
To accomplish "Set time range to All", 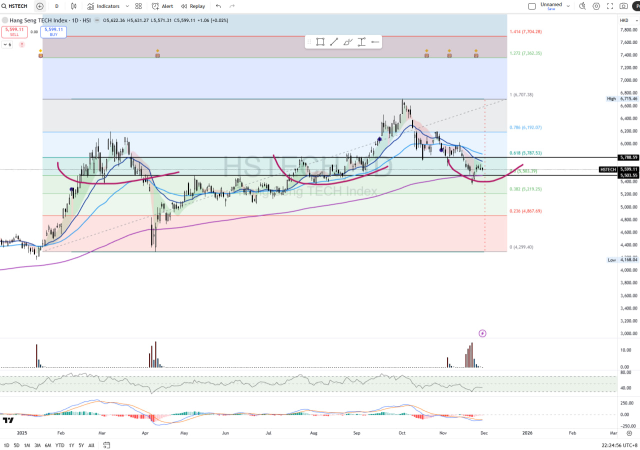I will coord(91,445).
